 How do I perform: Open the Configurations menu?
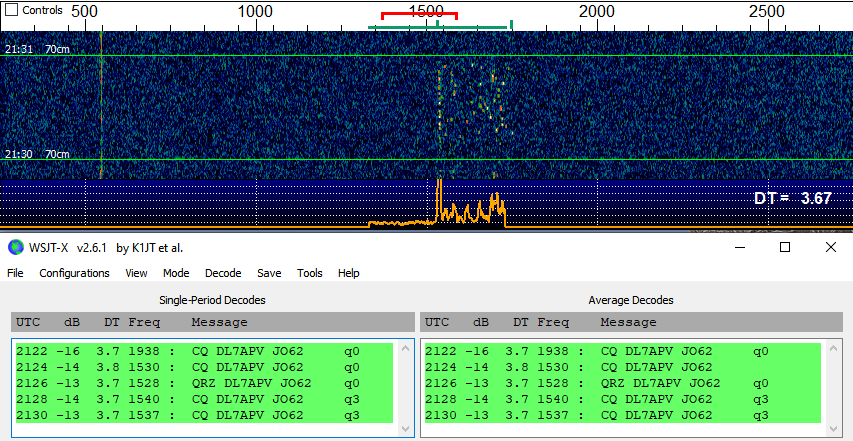74,273
